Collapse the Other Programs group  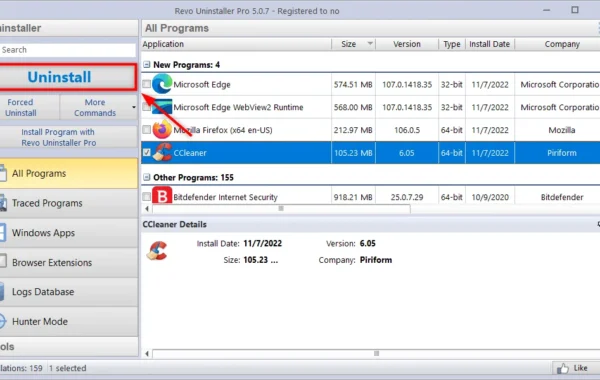[147, 177]
